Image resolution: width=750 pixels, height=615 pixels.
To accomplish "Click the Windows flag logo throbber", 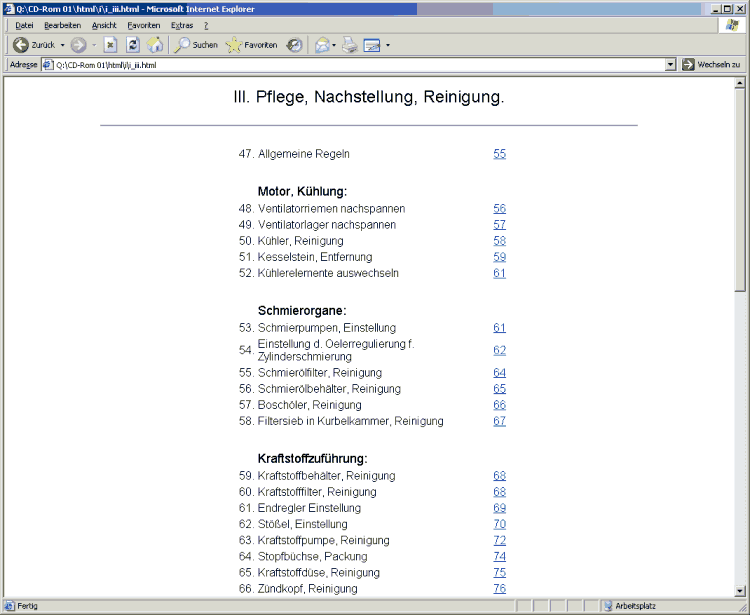I will tap(732, 25).
